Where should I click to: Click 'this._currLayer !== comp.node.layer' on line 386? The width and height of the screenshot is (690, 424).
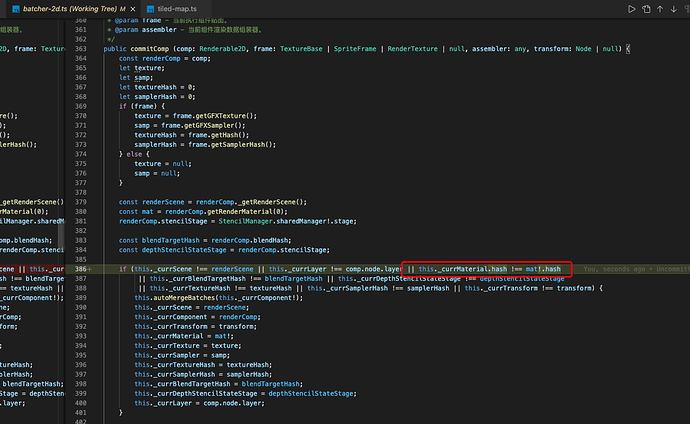(335, 269)
